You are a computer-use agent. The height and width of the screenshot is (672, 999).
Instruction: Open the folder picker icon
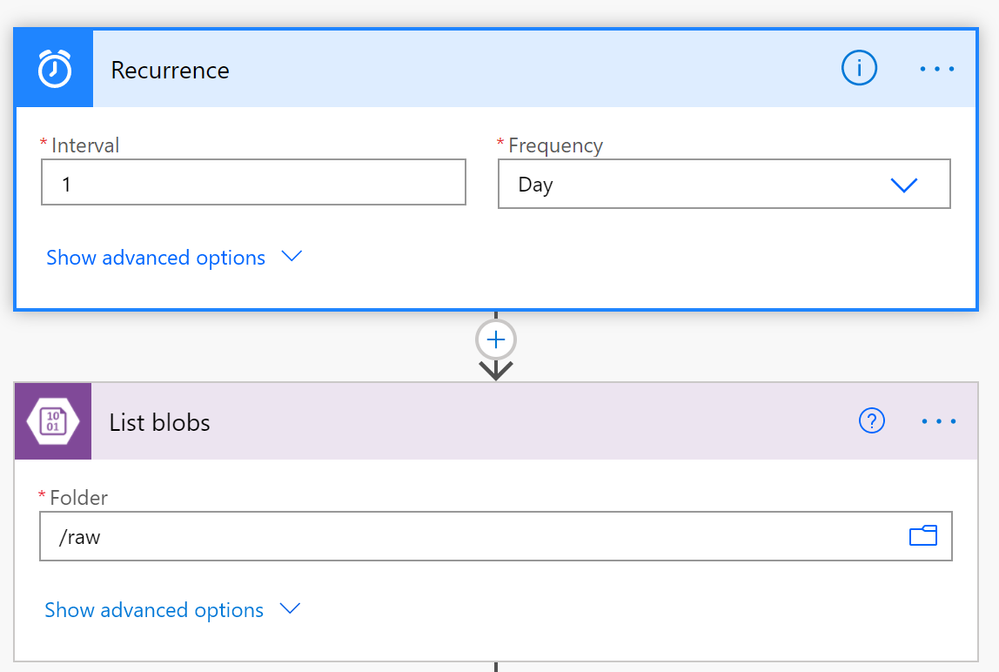pyautogui.click(x=923, y=537)
